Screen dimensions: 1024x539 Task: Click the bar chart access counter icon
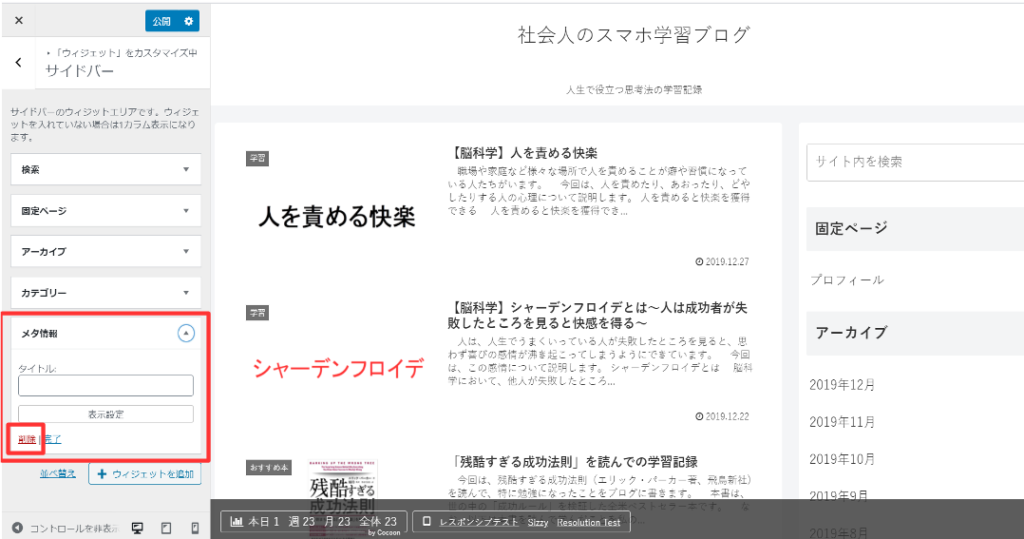click(x=237, y=521)
